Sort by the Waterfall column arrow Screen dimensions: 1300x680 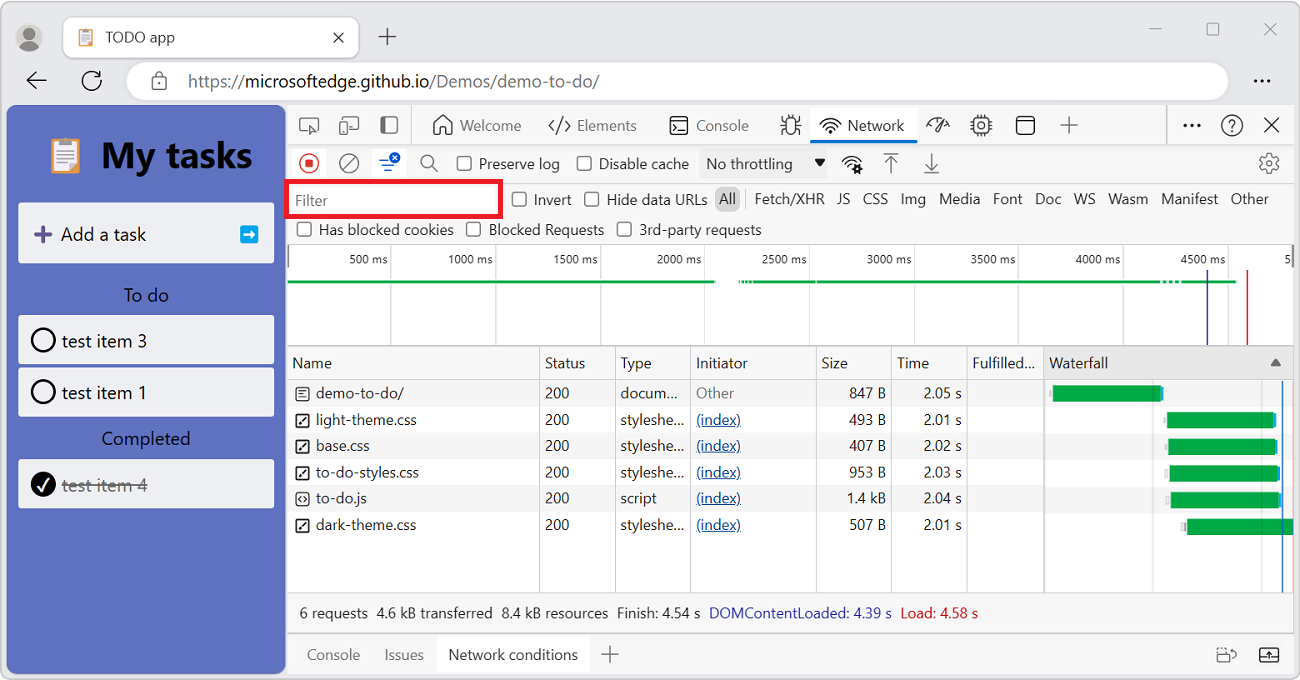(x=1275, y=363)
